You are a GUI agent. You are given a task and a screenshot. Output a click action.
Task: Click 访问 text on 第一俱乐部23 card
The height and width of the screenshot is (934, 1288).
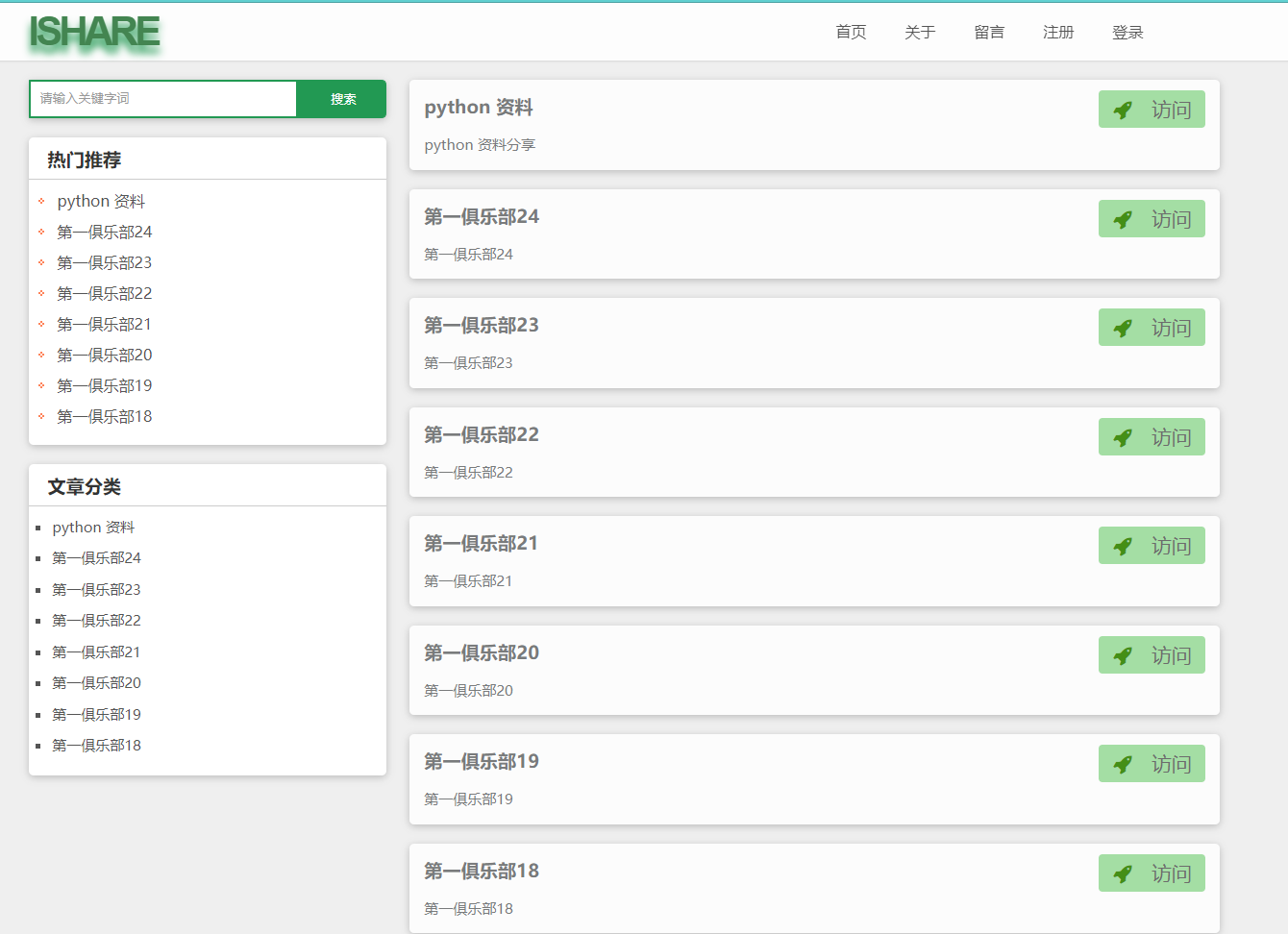(x=1171, y=329)
